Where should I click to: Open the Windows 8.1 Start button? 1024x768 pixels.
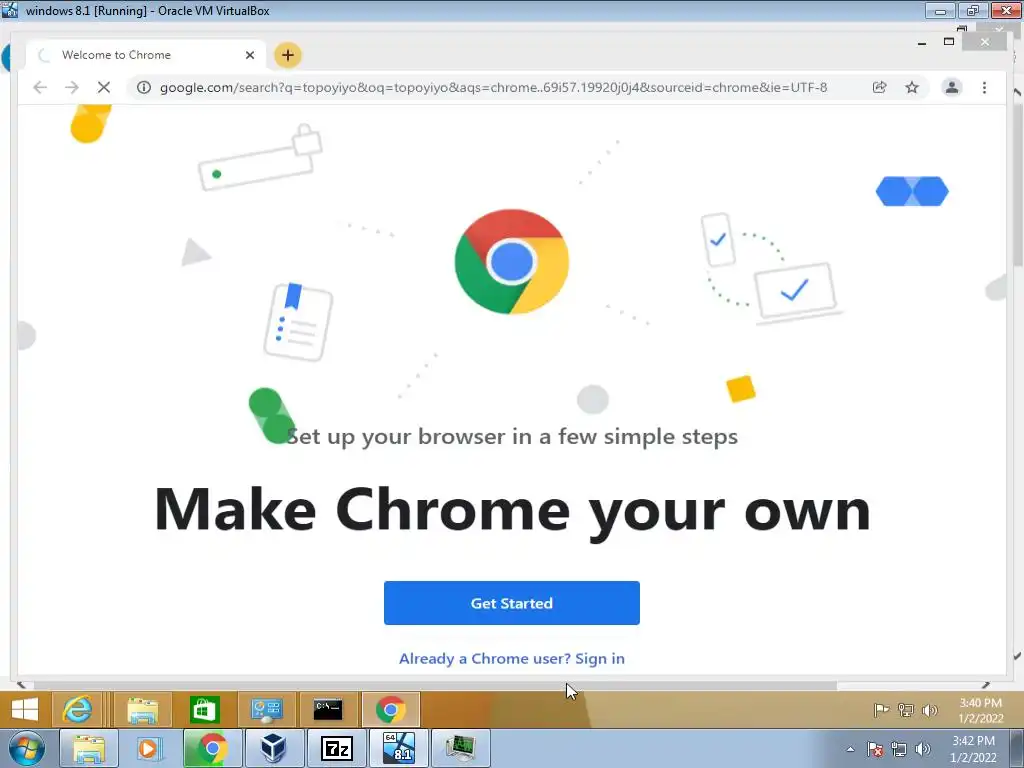point(25,709)
